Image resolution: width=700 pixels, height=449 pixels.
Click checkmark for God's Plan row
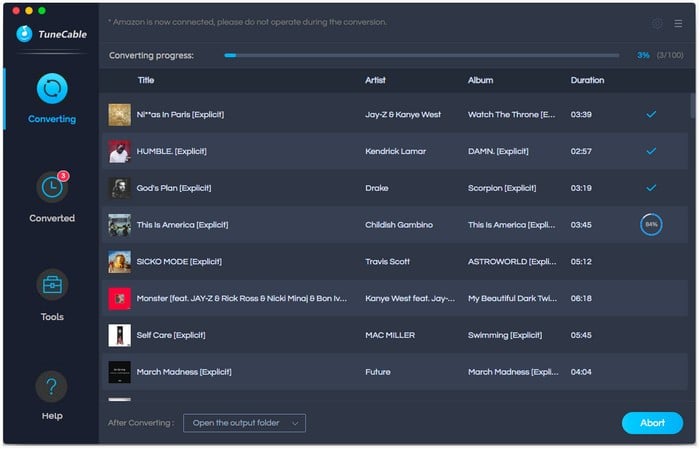coord(651,188)
